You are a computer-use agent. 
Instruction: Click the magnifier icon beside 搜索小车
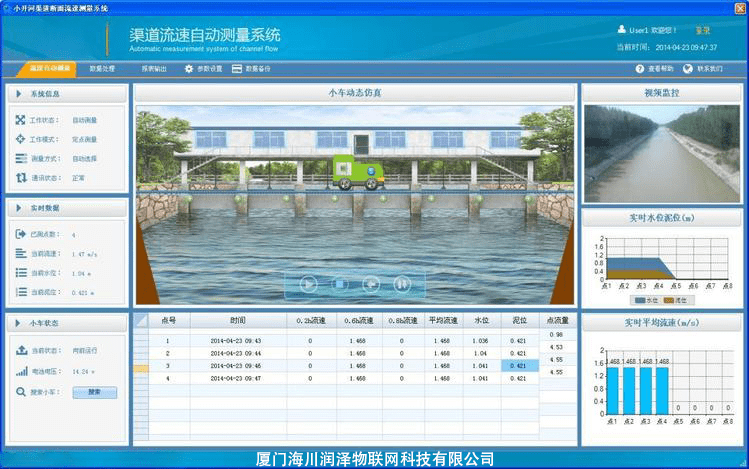coord(21,392)
